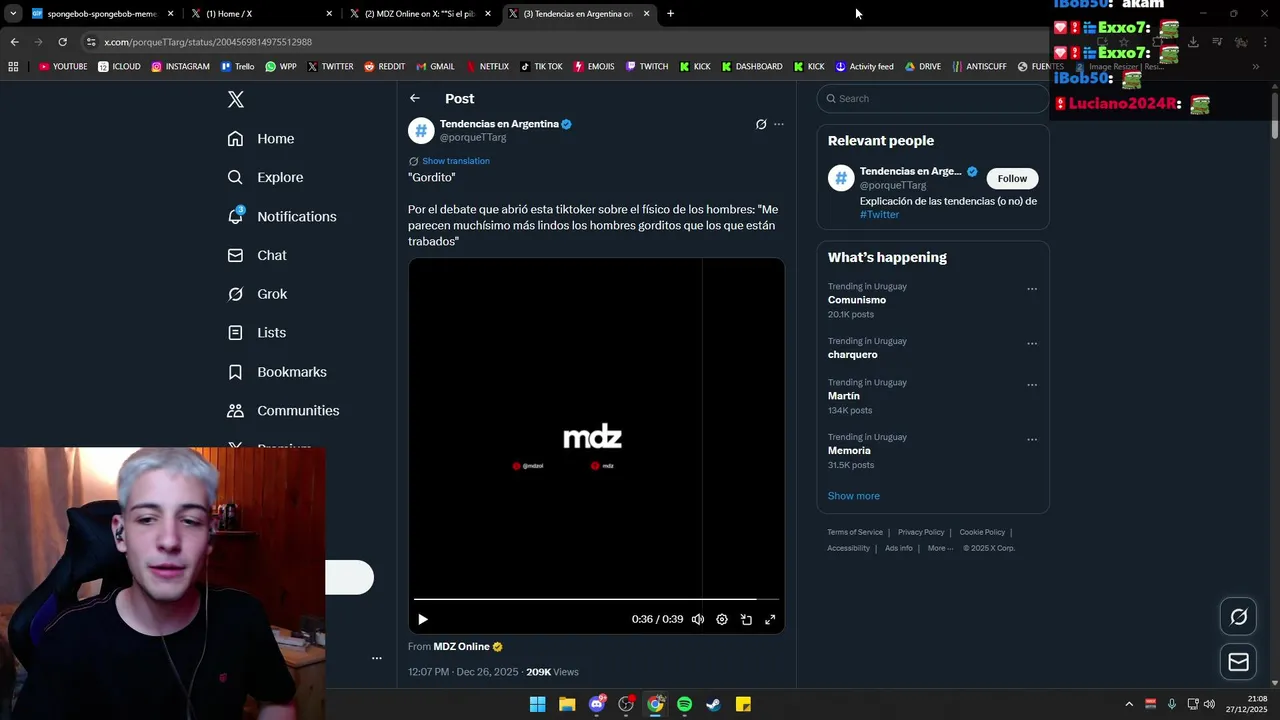Switch to MDZ Online on X tab
This screenshot has width=1280, height=720.
pos(421,14)
